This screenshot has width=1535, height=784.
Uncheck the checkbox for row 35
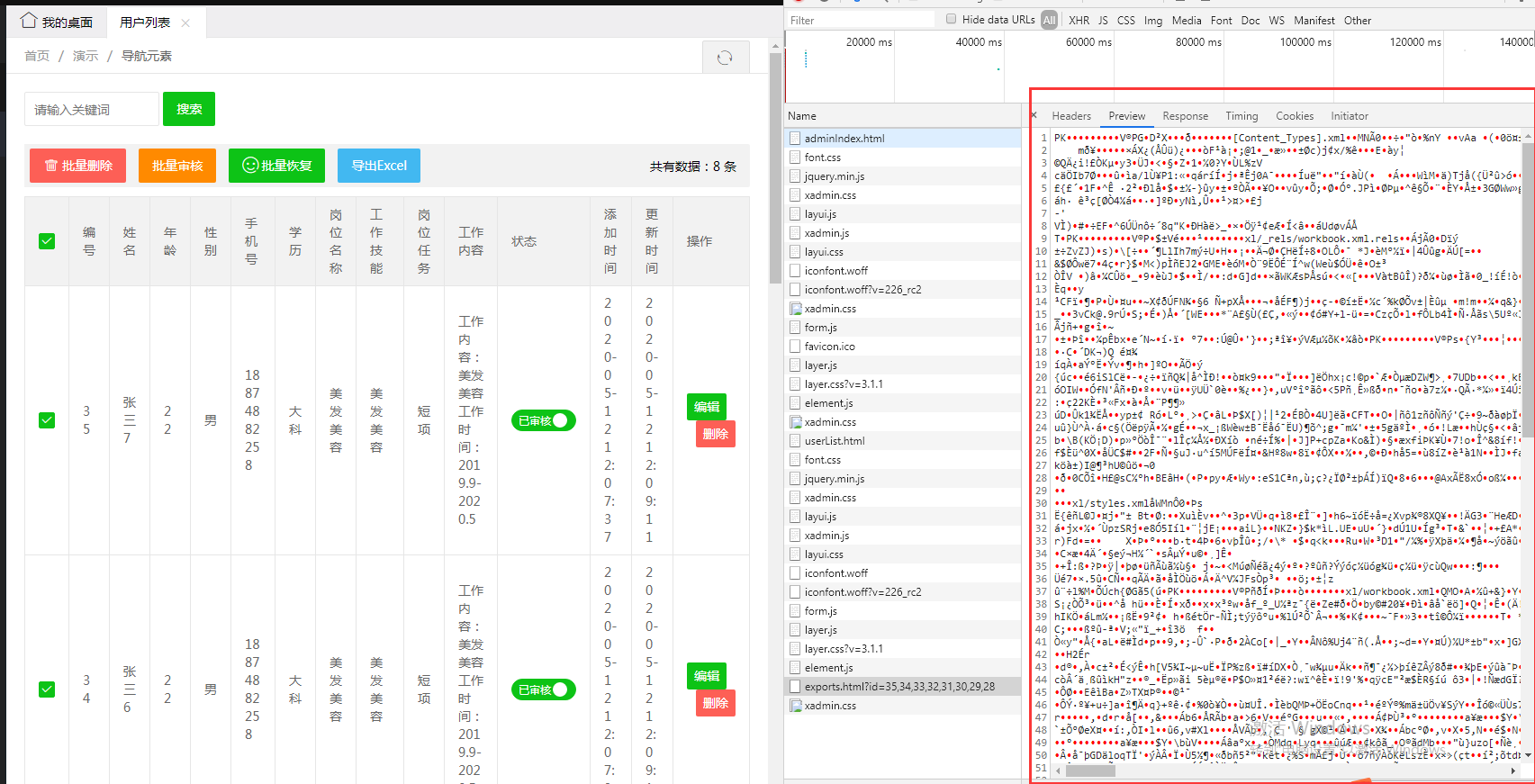47,420
